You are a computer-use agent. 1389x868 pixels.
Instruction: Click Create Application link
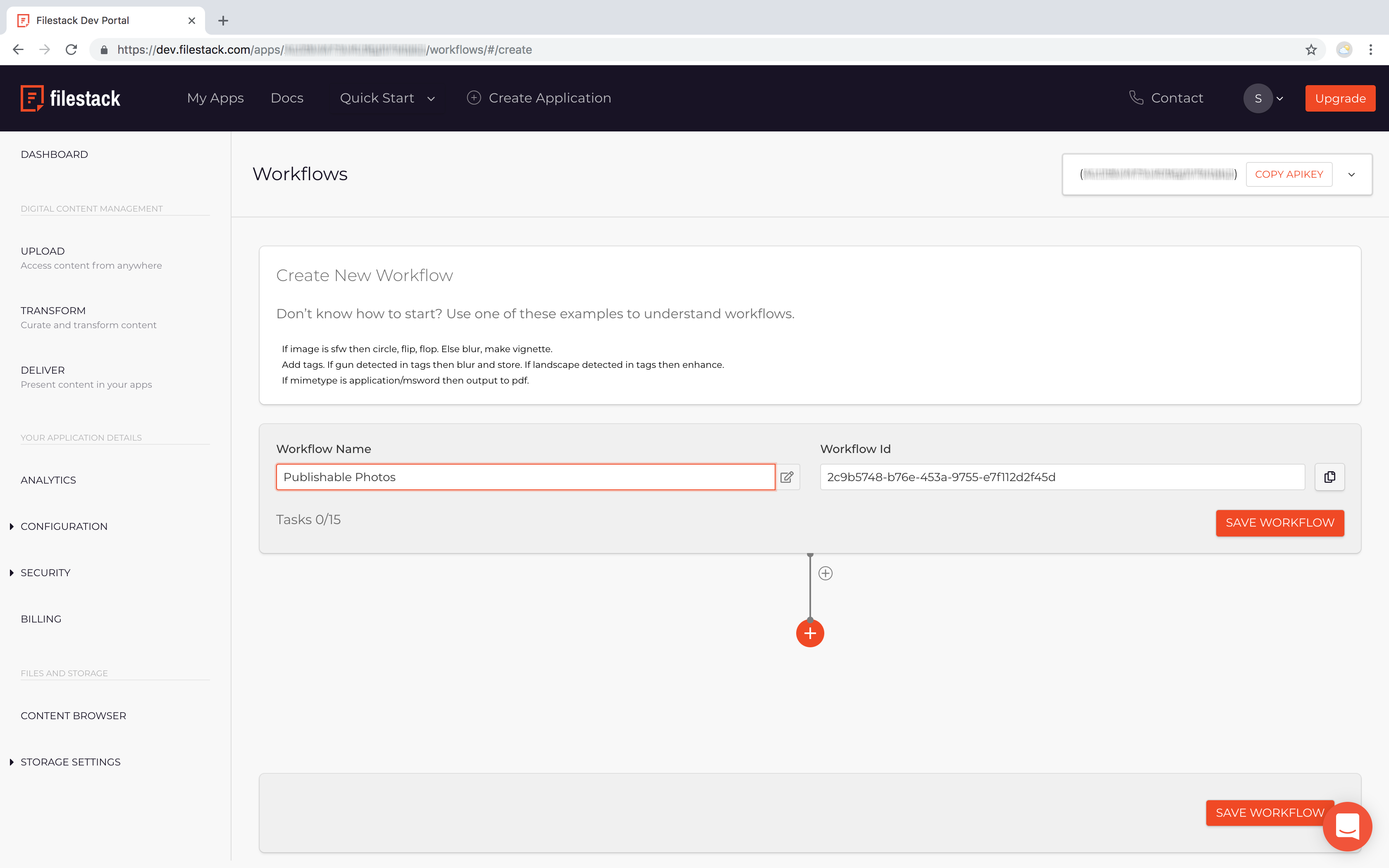[550, 98]
